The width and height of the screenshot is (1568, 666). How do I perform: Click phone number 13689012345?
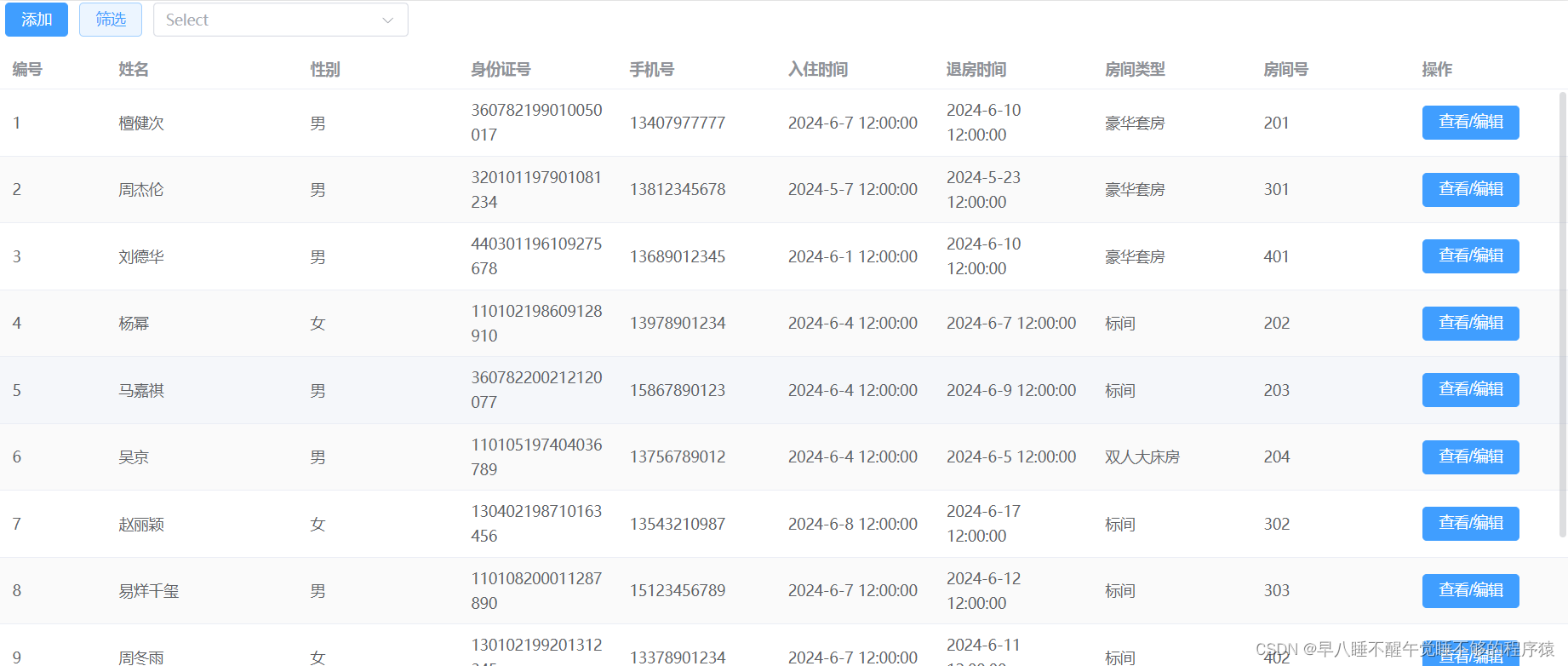[678, 256]
